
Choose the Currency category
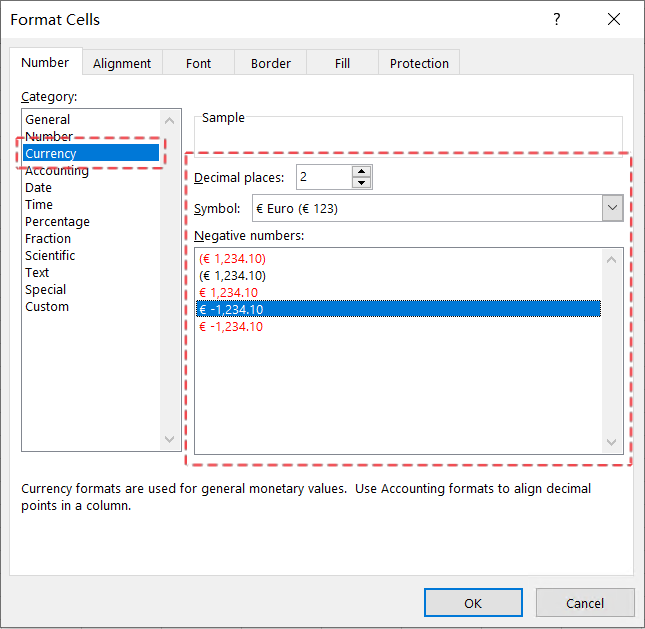click(x=91, y=153)
